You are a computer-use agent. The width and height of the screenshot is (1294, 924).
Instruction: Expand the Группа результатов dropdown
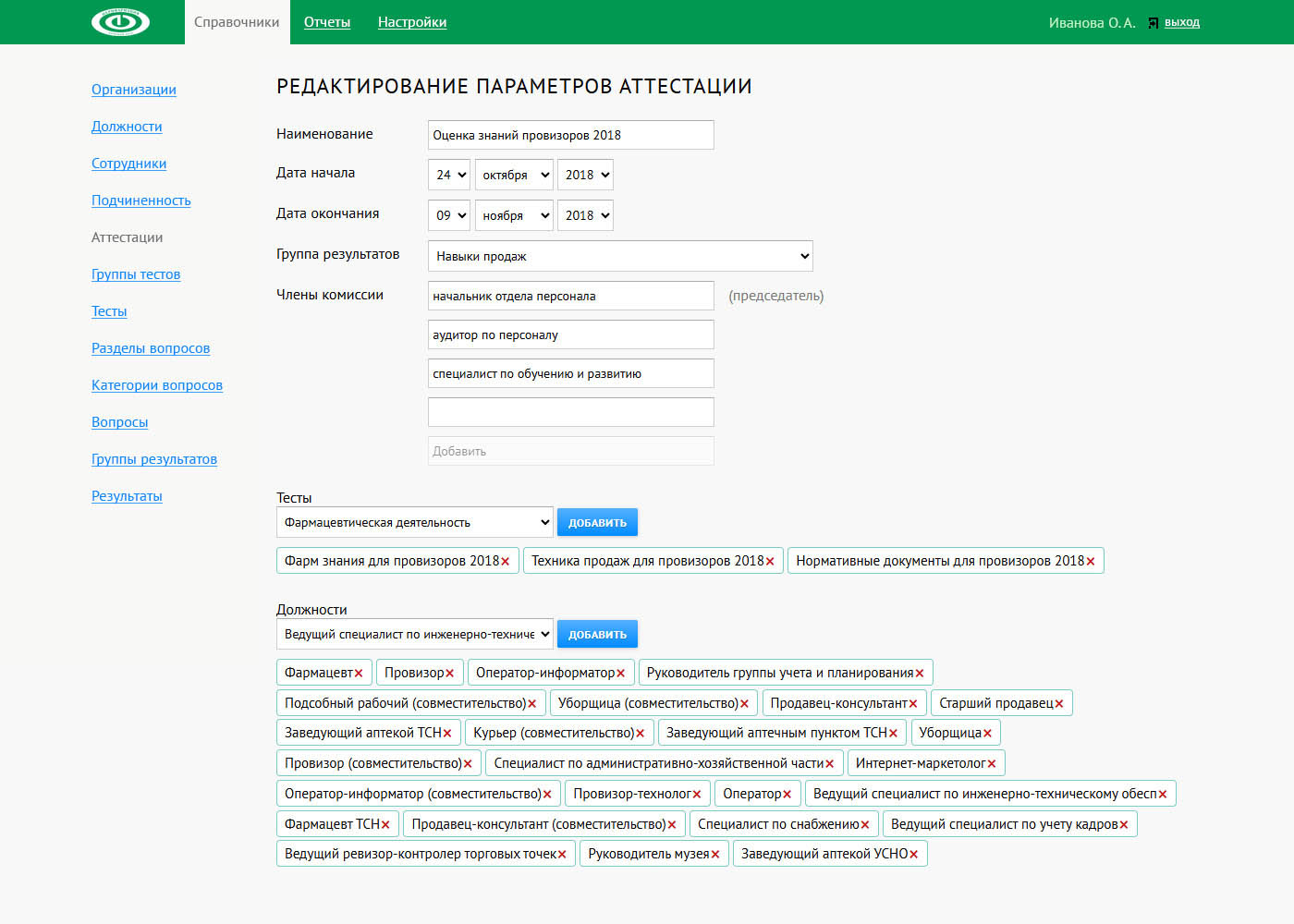pyautogui.click(x=619, y=256)
